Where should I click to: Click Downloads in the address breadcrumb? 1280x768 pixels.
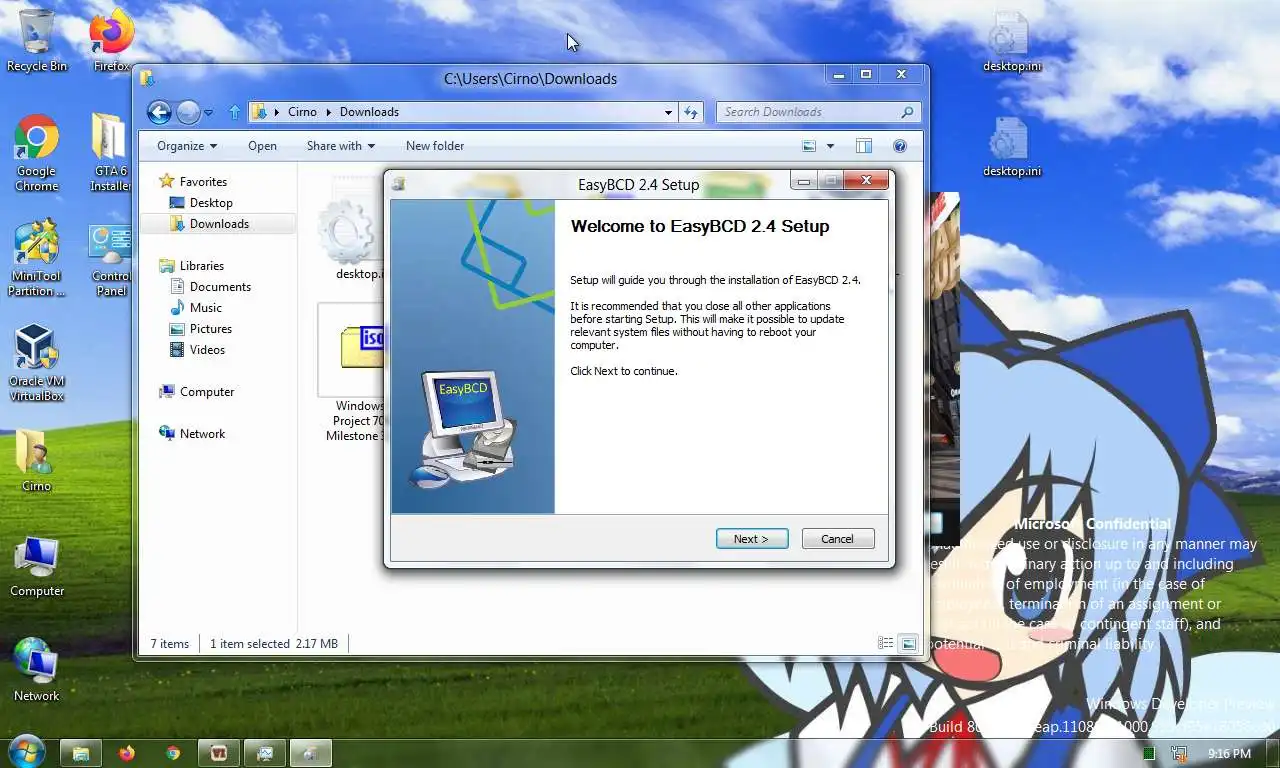pos(369,112)
